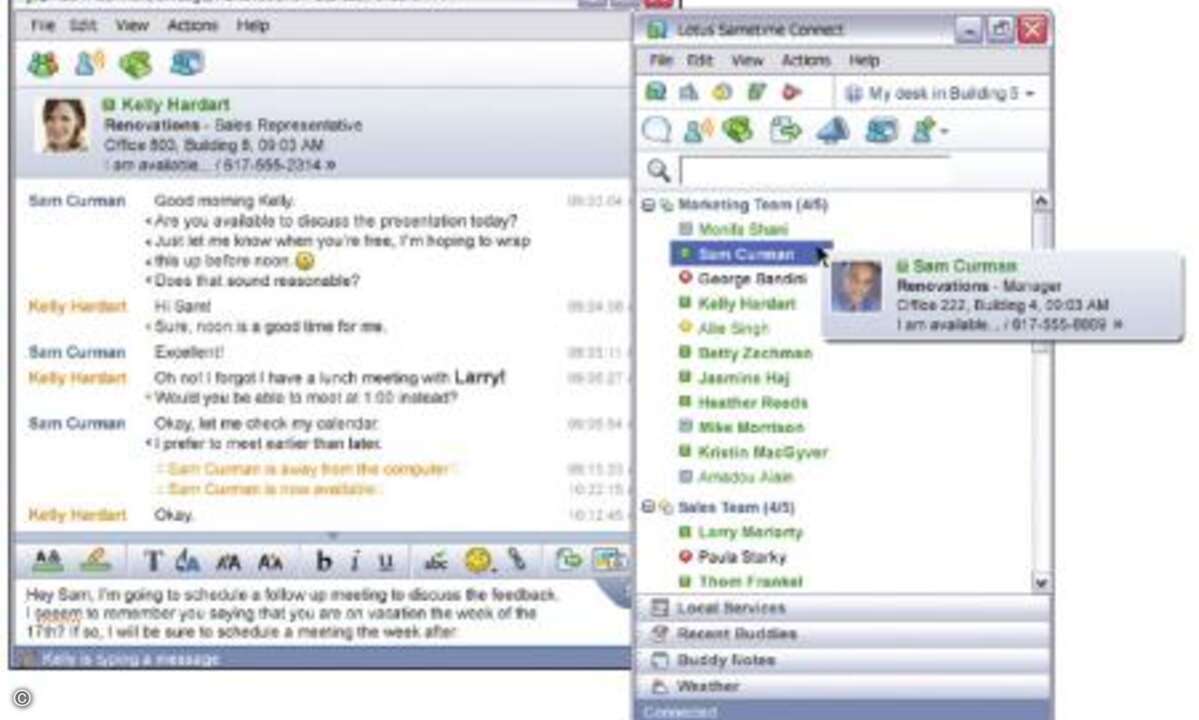Expand the Buddy Notes panel
The image size is (1199, 720).
point(843,660)
